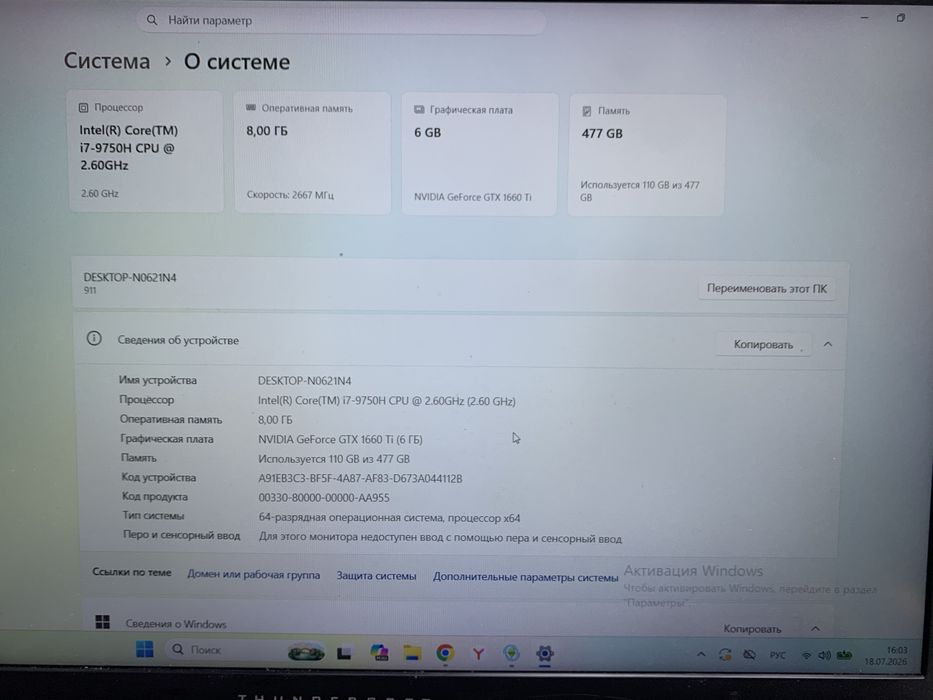Open Защита системы link

point(376,576)
